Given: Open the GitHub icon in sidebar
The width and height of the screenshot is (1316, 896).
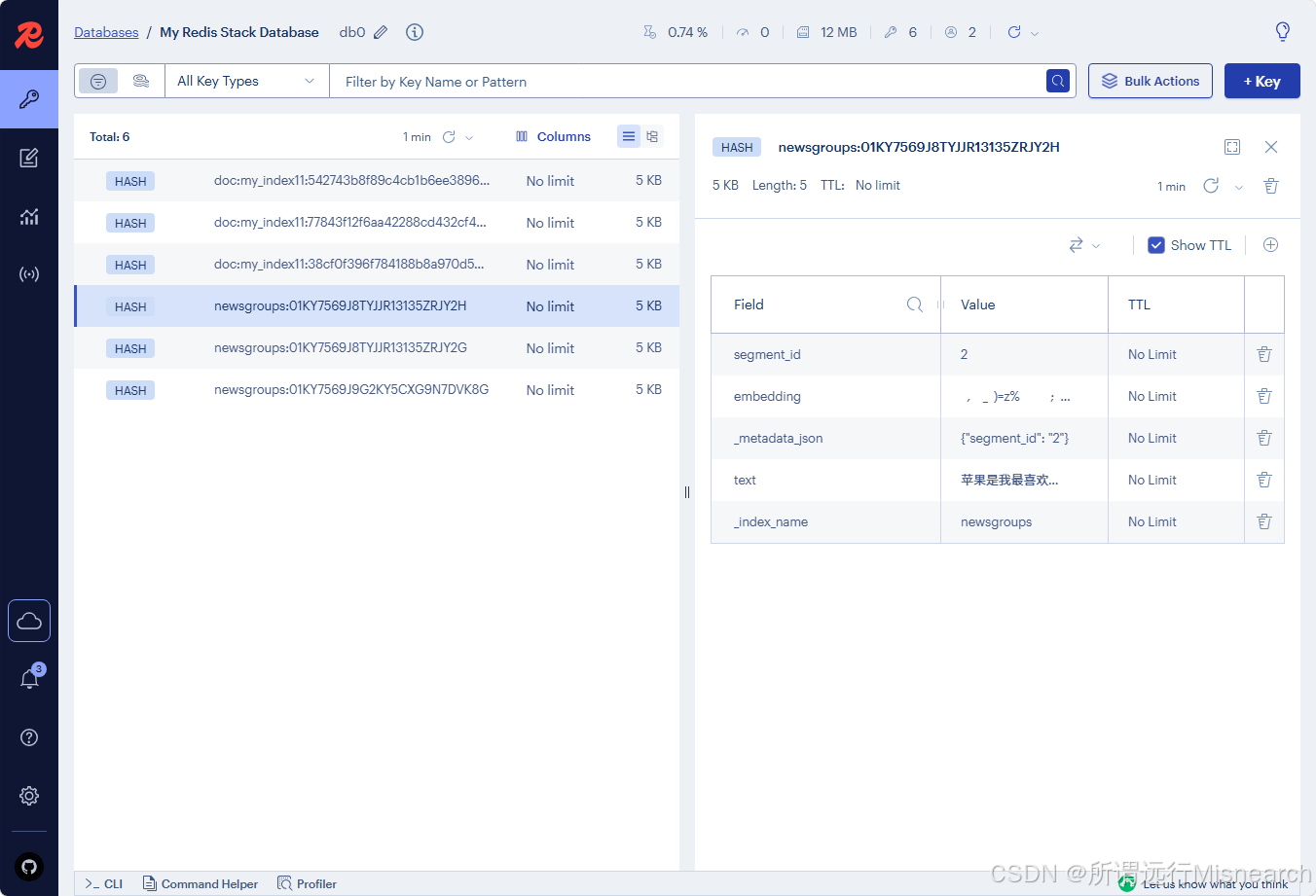Looking at the screenshot, I should (29, 867).
